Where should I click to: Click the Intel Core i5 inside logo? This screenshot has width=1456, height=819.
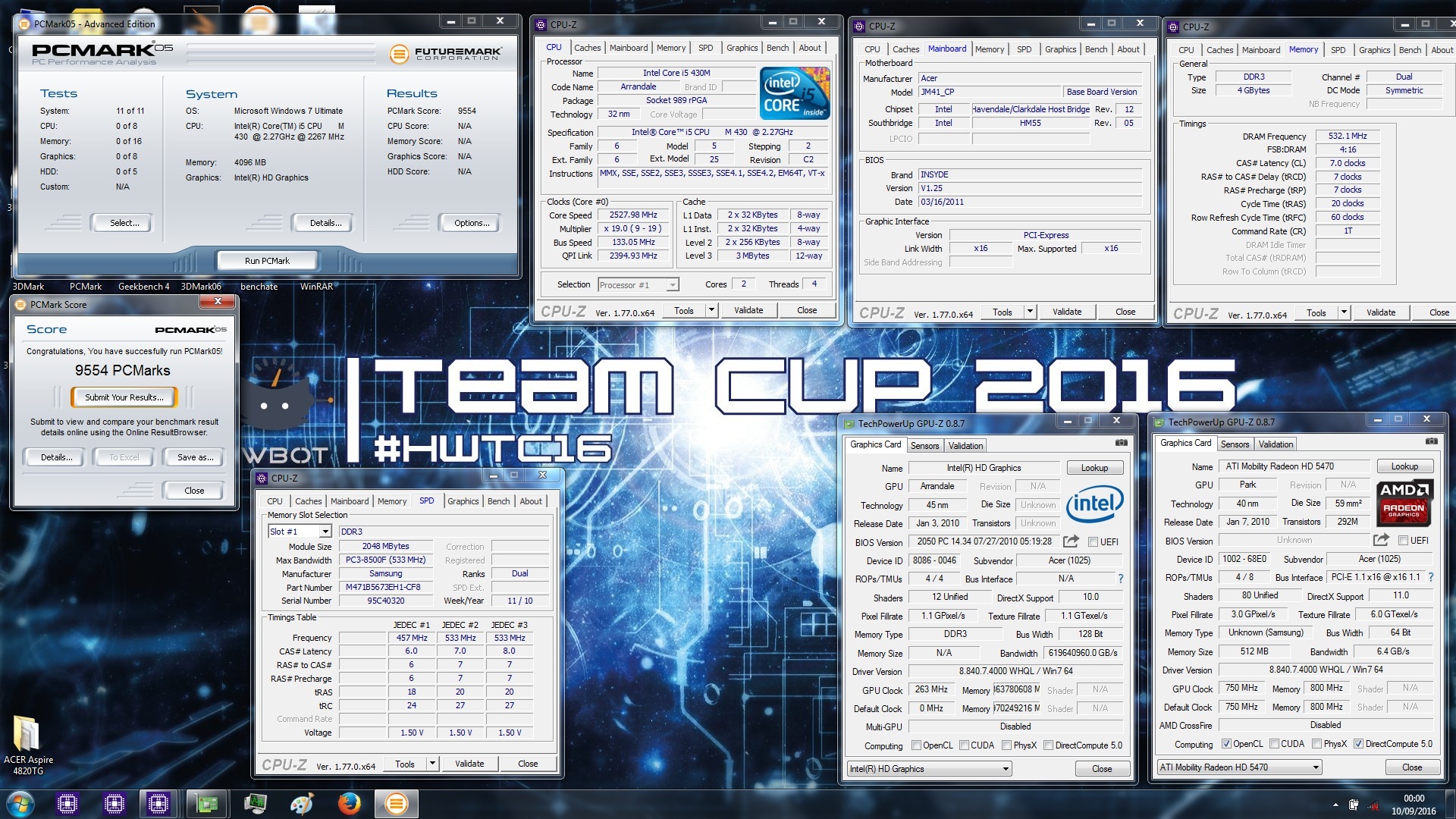point(795,94)
